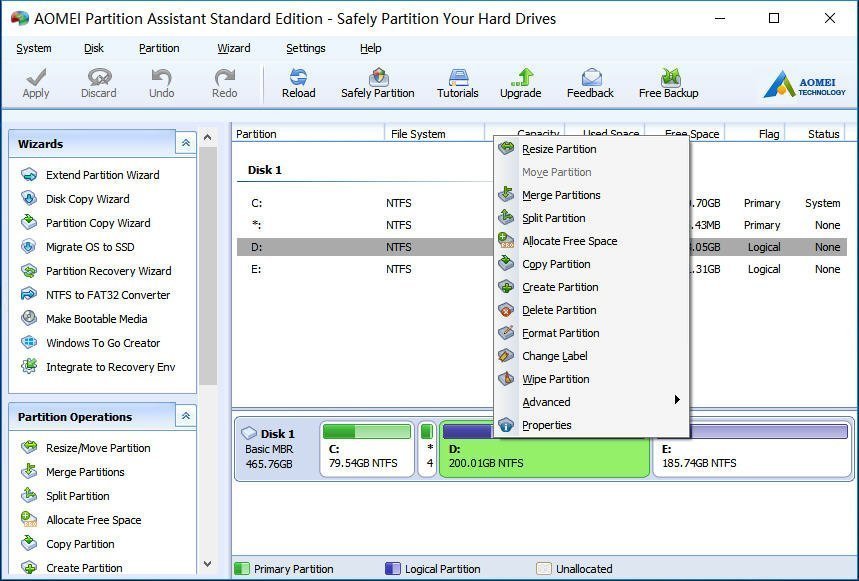Image resolution: width=859 pixels, height=581 pixels.
Task: Open the Disk menu
Action: coord(94,48)
